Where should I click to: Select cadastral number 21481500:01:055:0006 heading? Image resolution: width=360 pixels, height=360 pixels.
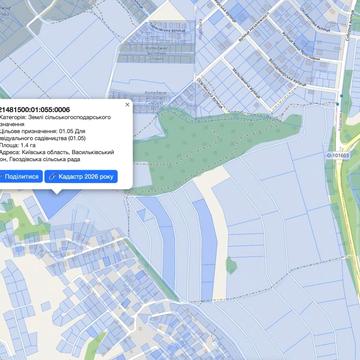(35, 110)
